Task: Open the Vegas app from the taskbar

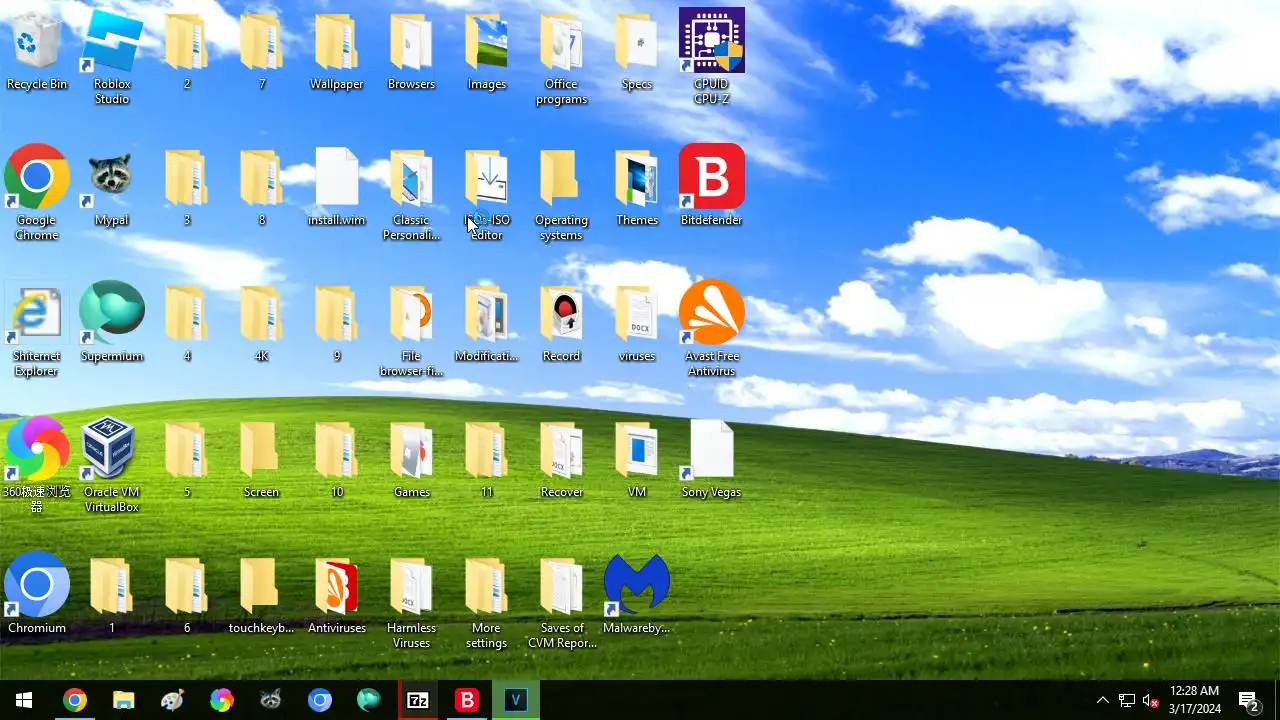Action: point(516,700)
